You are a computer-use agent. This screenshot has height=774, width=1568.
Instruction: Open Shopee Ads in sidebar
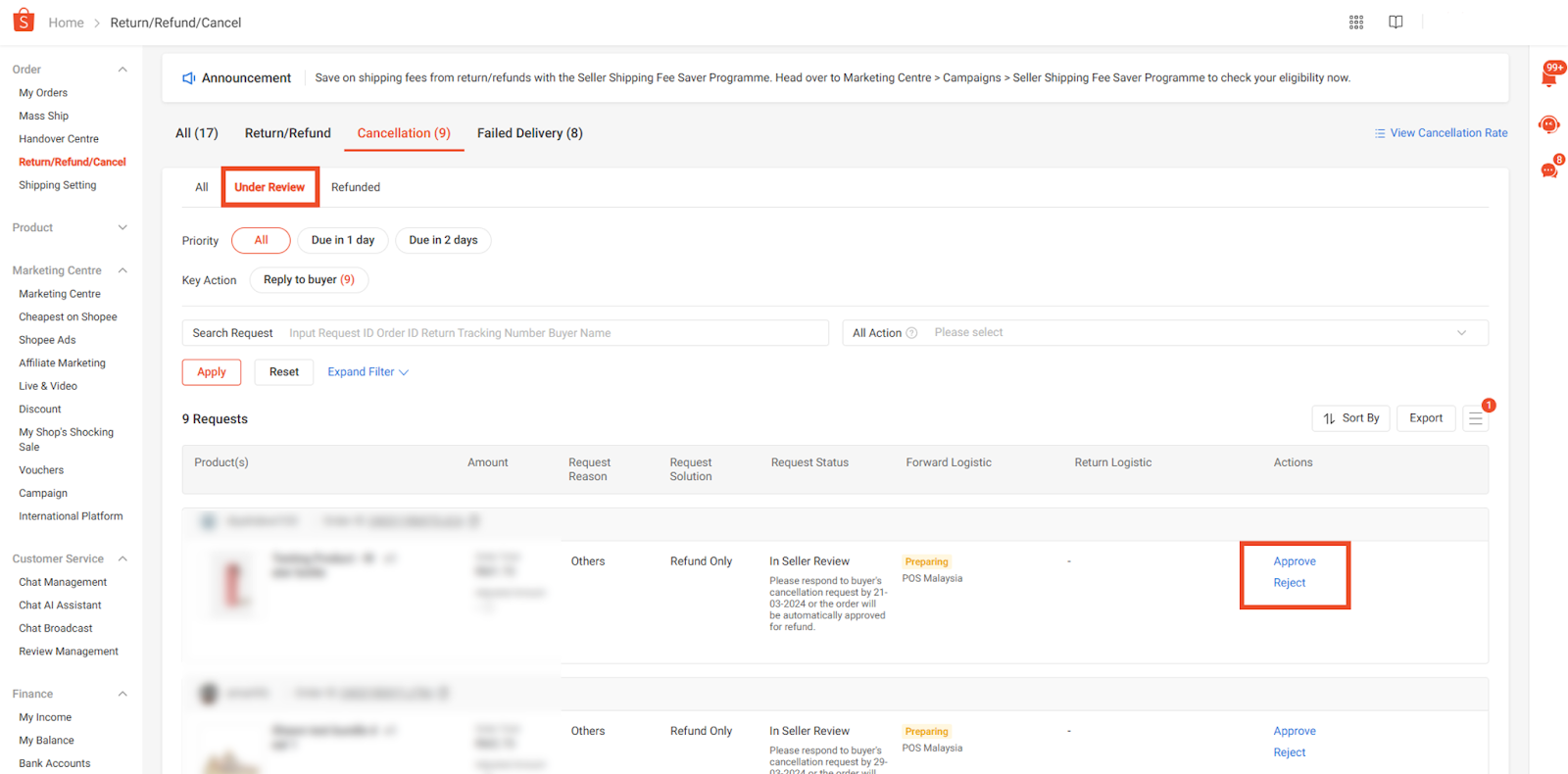tap(47, 340)
